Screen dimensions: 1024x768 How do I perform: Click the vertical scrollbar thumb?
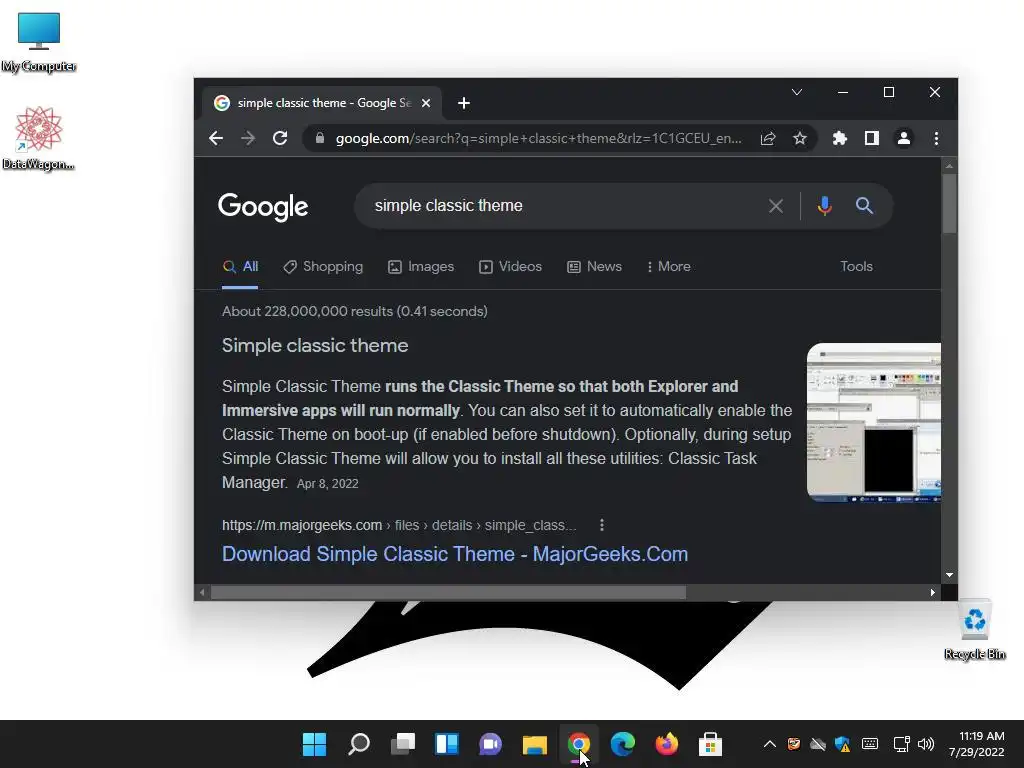pos(949,202)
